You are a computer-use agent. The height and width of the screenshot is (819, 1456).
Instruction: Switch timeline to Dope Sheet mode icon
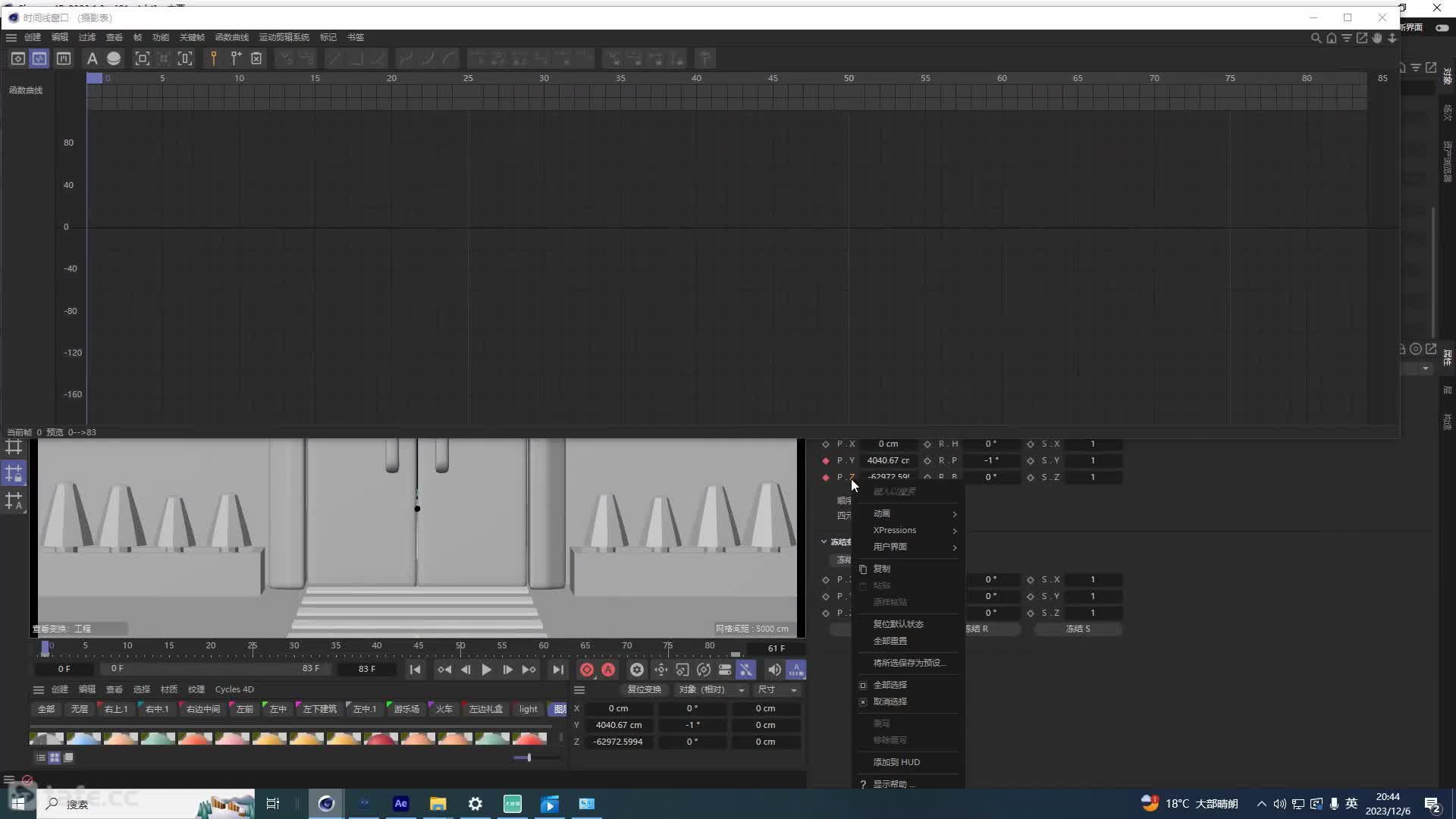click(x=17, y=58)
